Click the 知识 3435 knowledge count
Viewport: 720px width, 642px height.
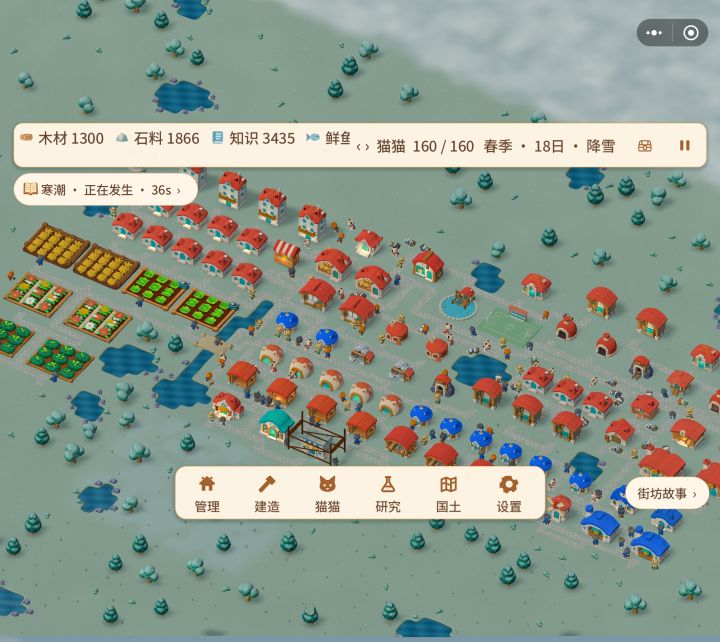click(262, 138)
